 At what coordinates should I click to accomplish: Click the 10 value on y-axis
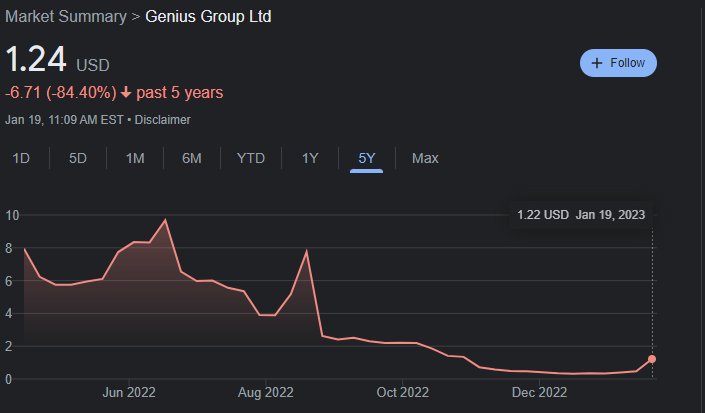(12, 215)
